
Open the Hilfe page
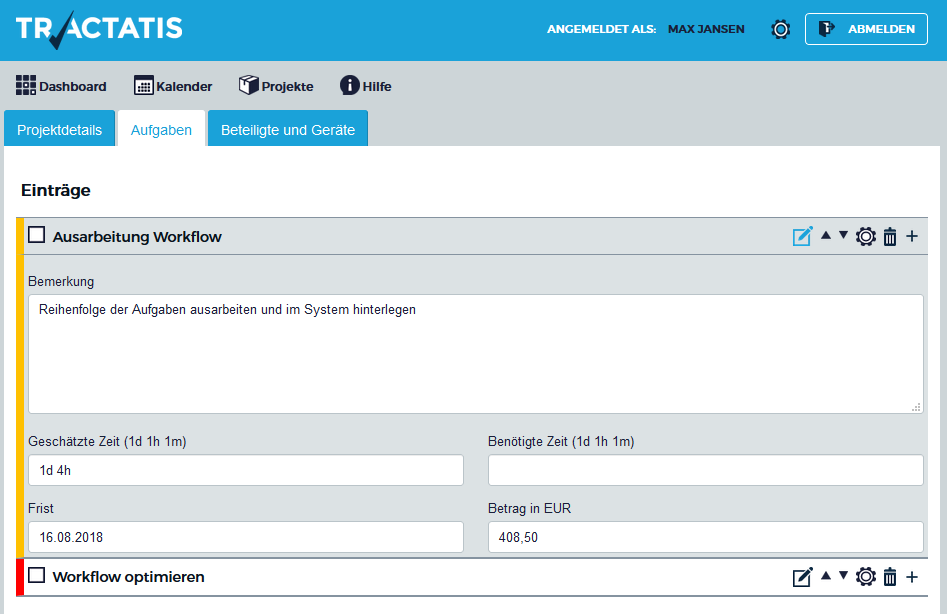tap(365, 86)
